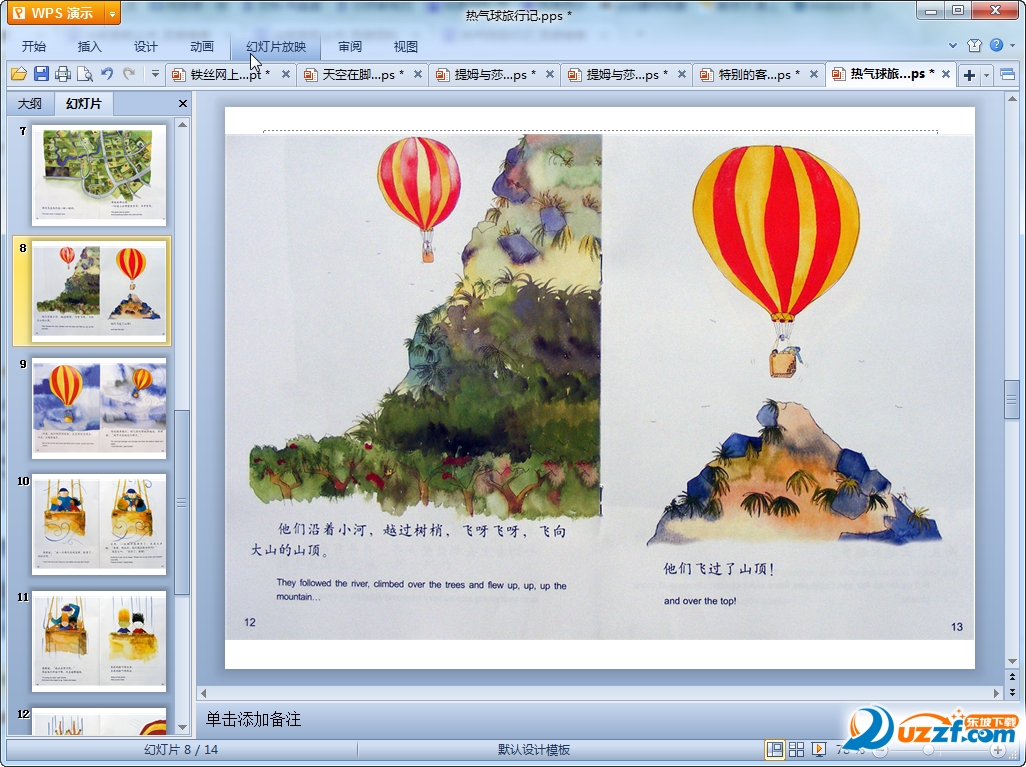Open the 视图 ribbon tab

pos(406,46)
